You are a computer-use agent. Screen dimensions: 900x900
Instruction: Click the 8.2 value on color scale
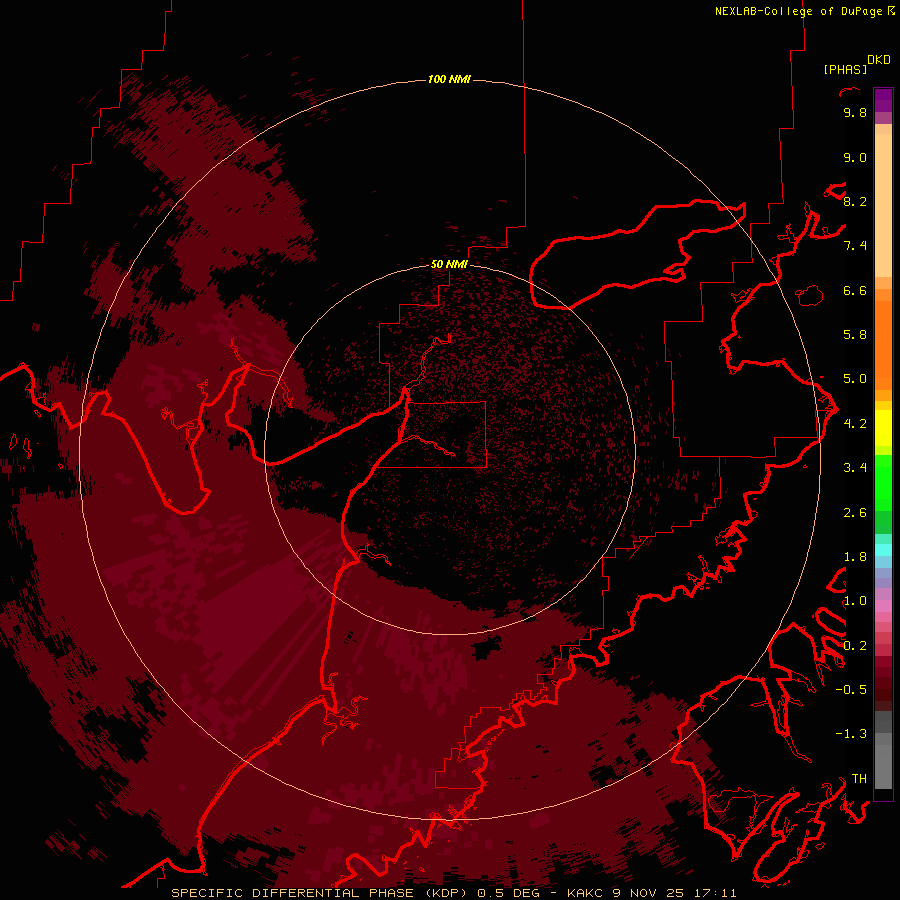tap(855, 201)
